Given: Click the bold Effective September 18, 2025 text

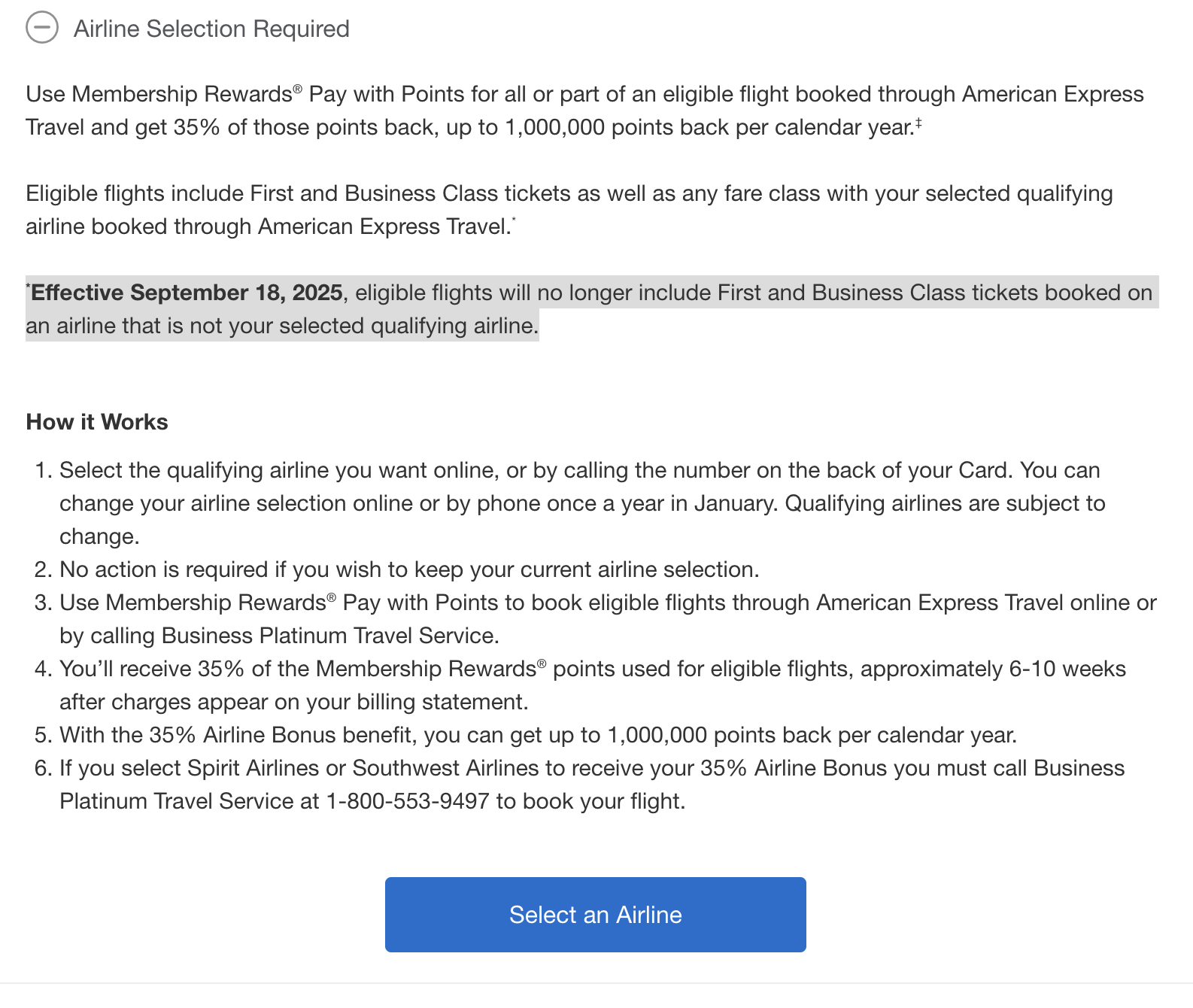Looking at the screenshot, I should 187,293.
